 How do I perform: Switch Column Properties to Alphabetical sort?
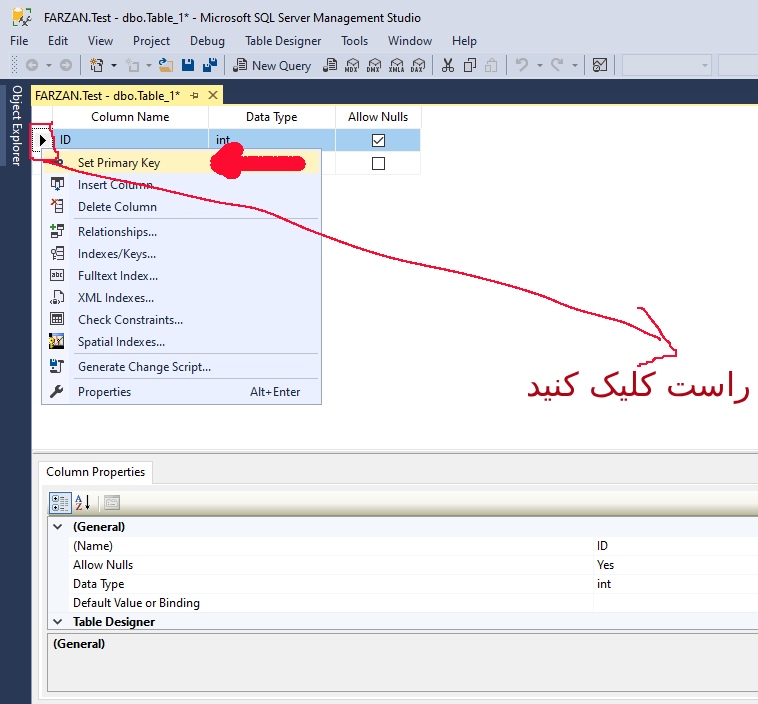(x=83, y=502)
